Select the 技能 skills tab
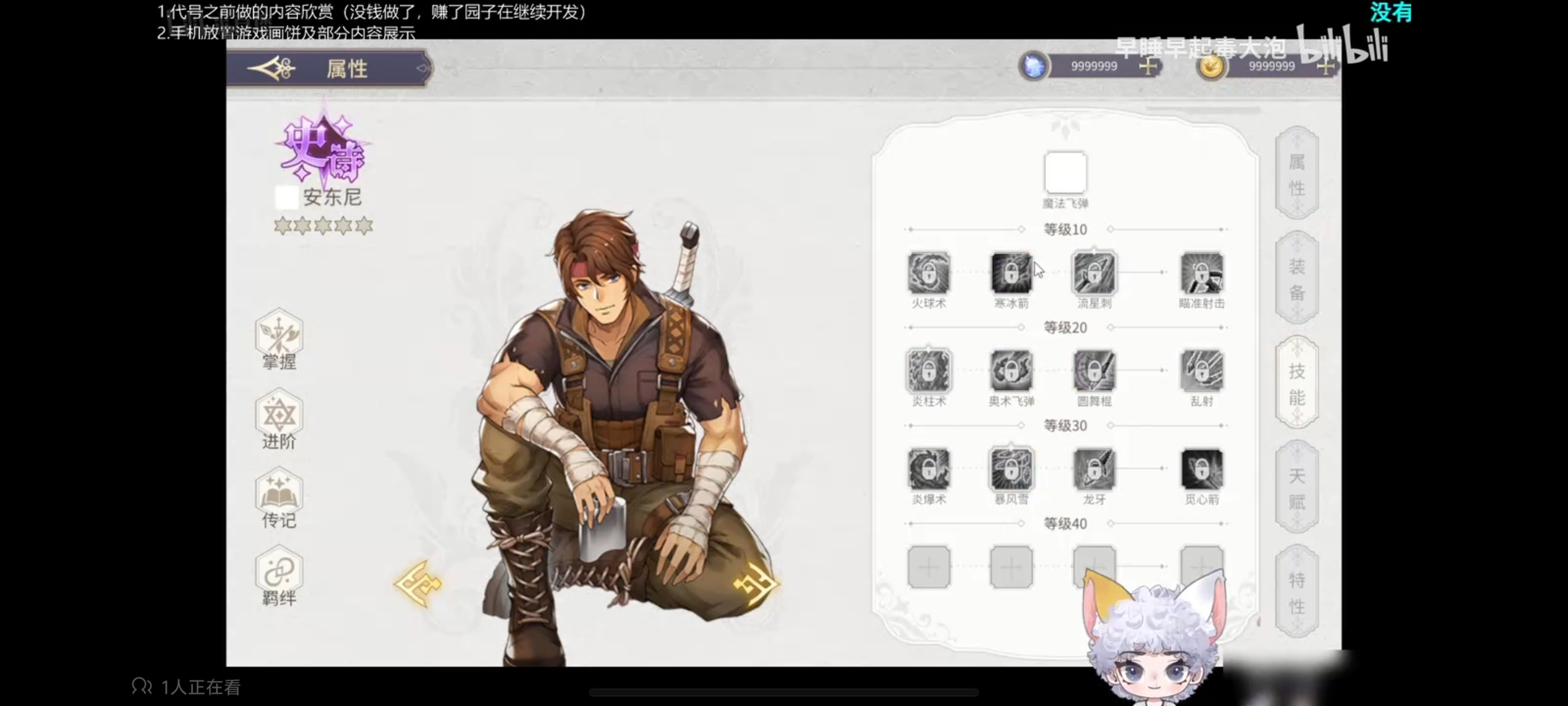This screenshot has width=1568, height=706. click(1297, 383)
